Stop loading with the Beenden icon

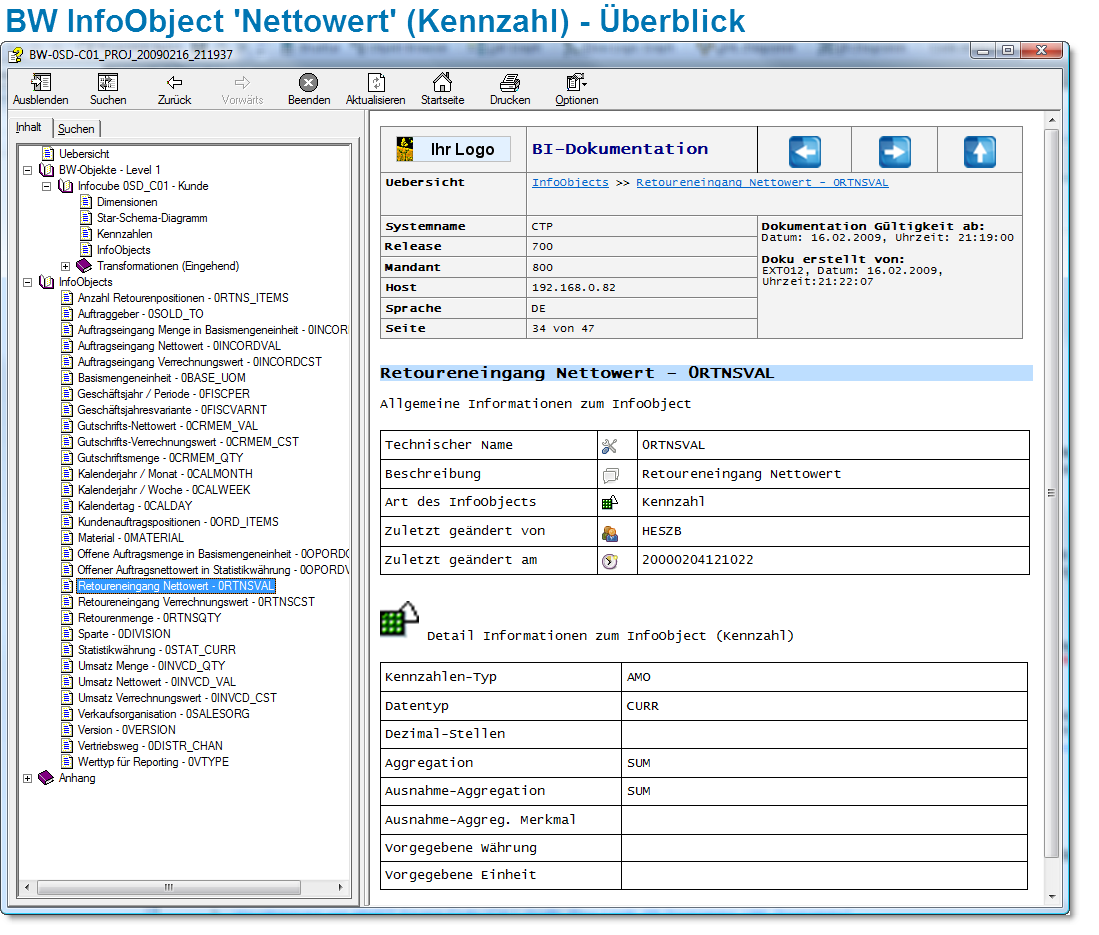309,84
